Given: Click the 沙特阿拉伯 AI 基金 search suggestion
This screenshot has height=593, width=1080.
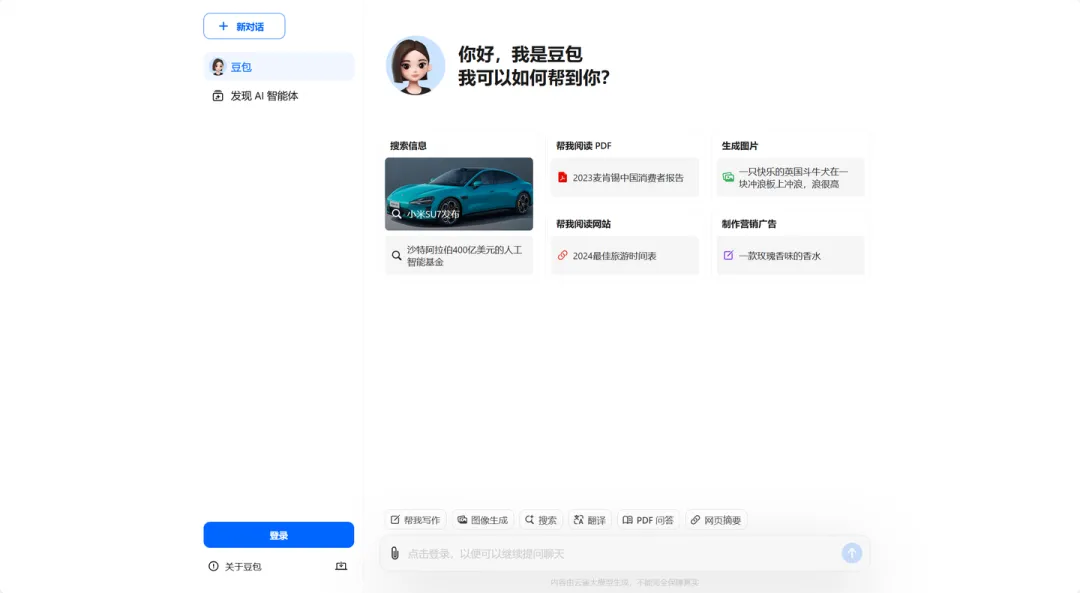Looking at the screenshot, I should coord(458,255).
